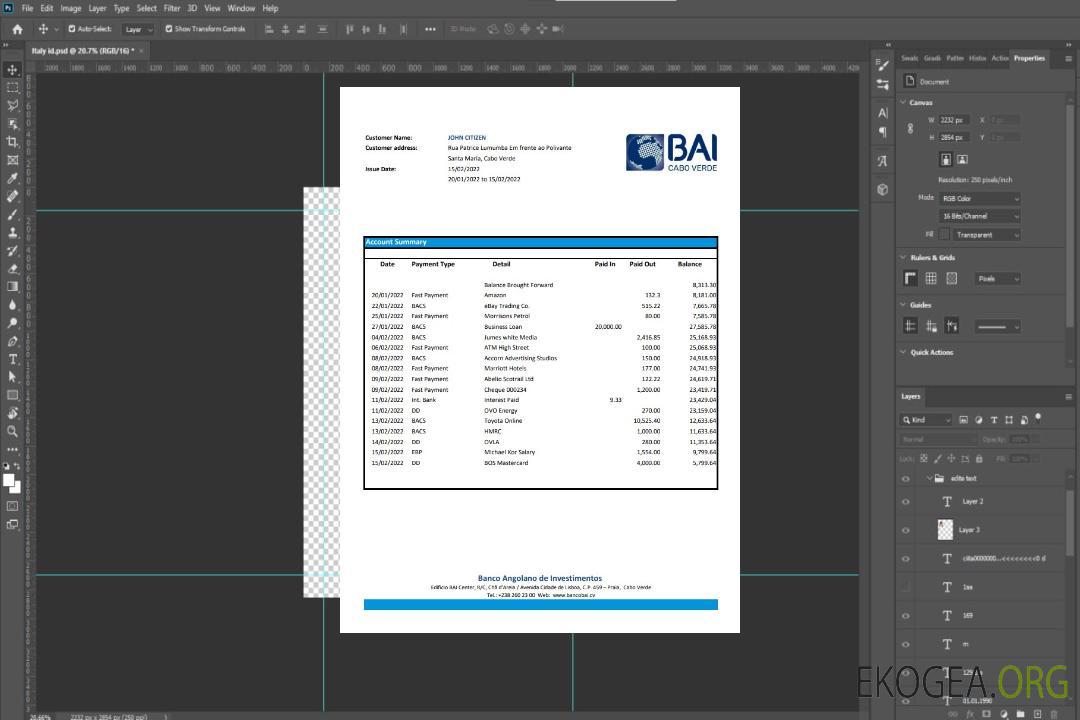Uncheck the Auto-Select checkbox

[72, 29]
